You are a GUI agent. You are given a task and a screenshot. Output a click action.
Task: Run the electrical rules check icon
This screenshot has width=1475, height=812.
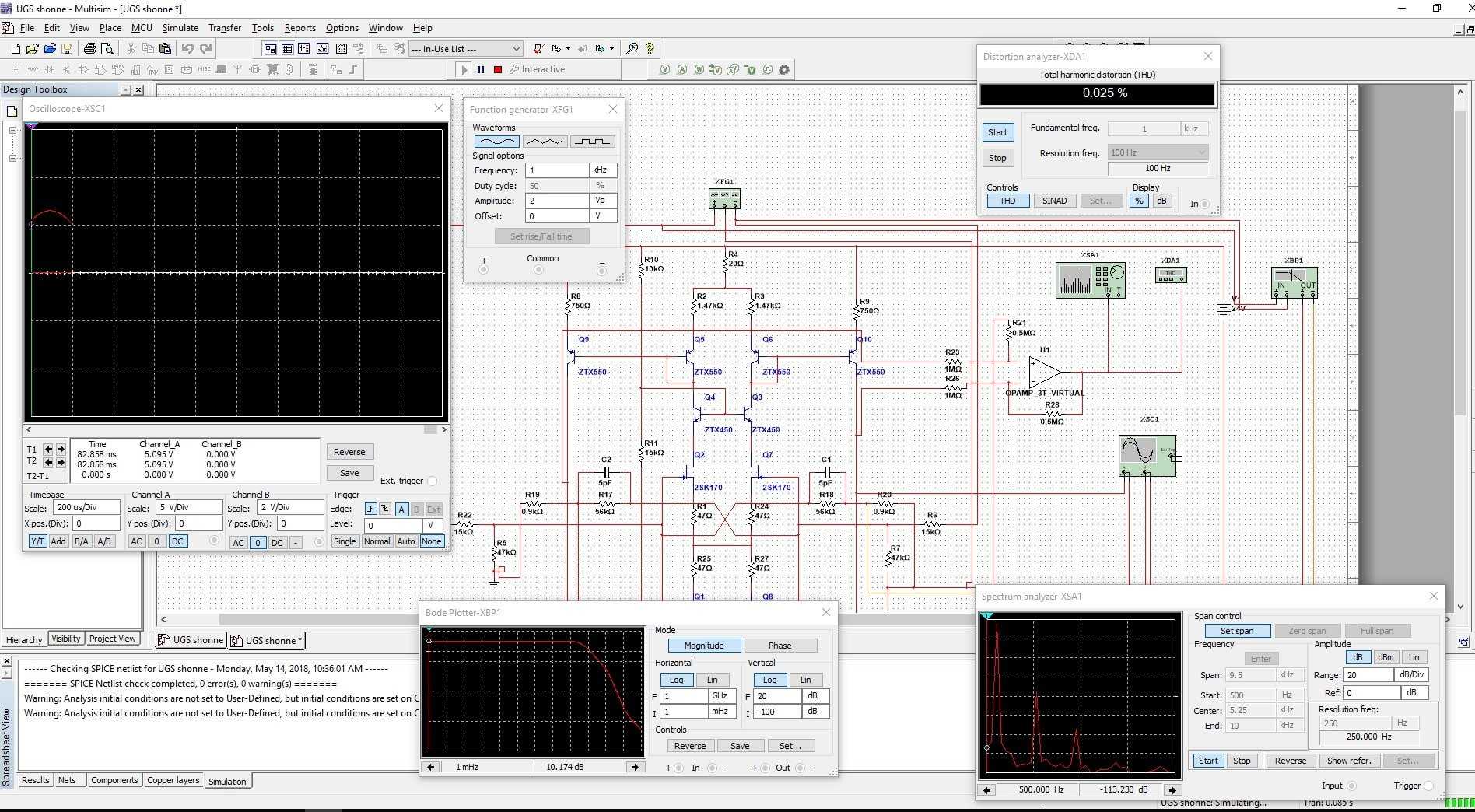pos(538,48)
